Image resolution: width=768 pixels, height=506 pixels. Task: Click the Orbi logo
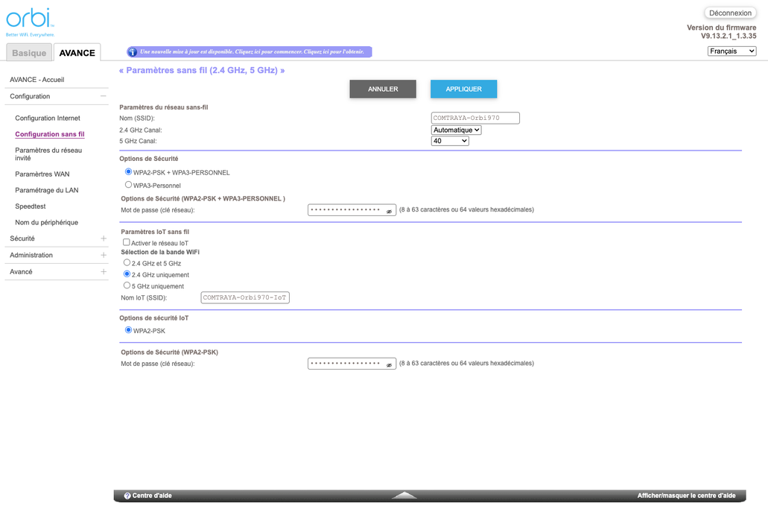click(x=30, y=22)
